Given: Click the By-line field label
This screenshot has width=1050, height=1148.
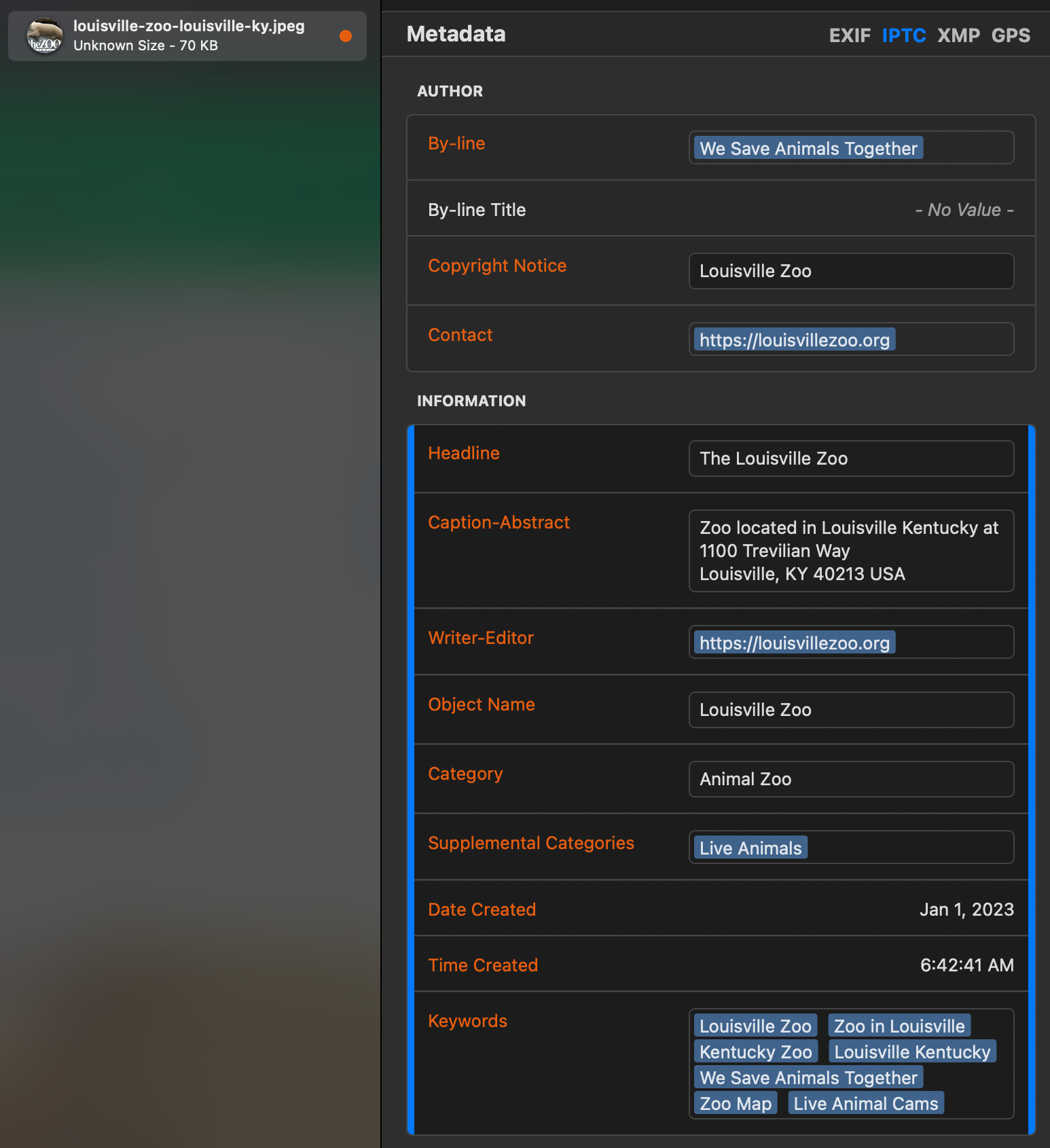Looking at the screenshot, I should click(456, 143).
